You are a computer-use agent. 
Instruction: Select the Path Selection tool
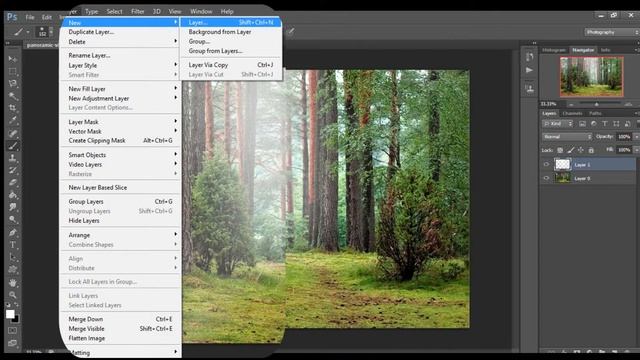[x=13, y=257]
